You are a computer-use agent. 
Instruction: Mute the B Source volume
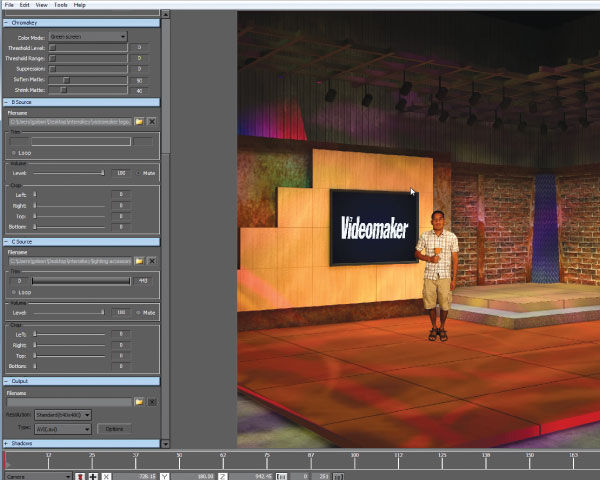pos(139,173)
